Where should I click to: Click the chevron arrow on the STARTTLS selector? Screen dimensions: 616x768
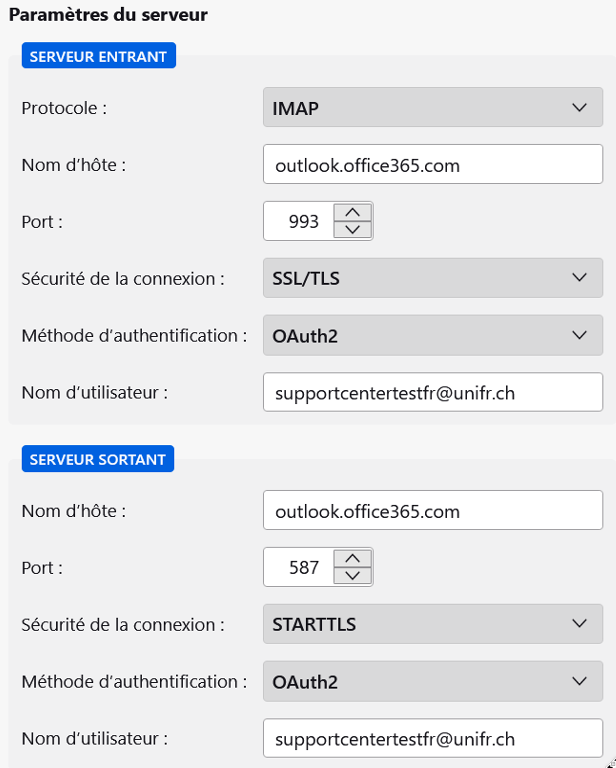coord(580,624)
